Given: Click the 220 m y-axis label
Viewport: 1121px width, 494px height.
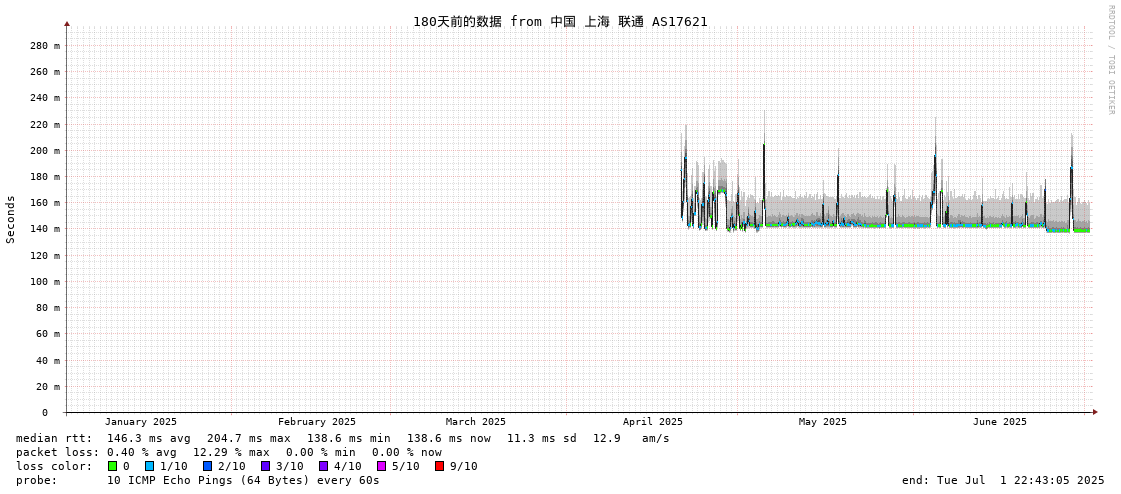Looking at the screenshot, I should [45, 124].
